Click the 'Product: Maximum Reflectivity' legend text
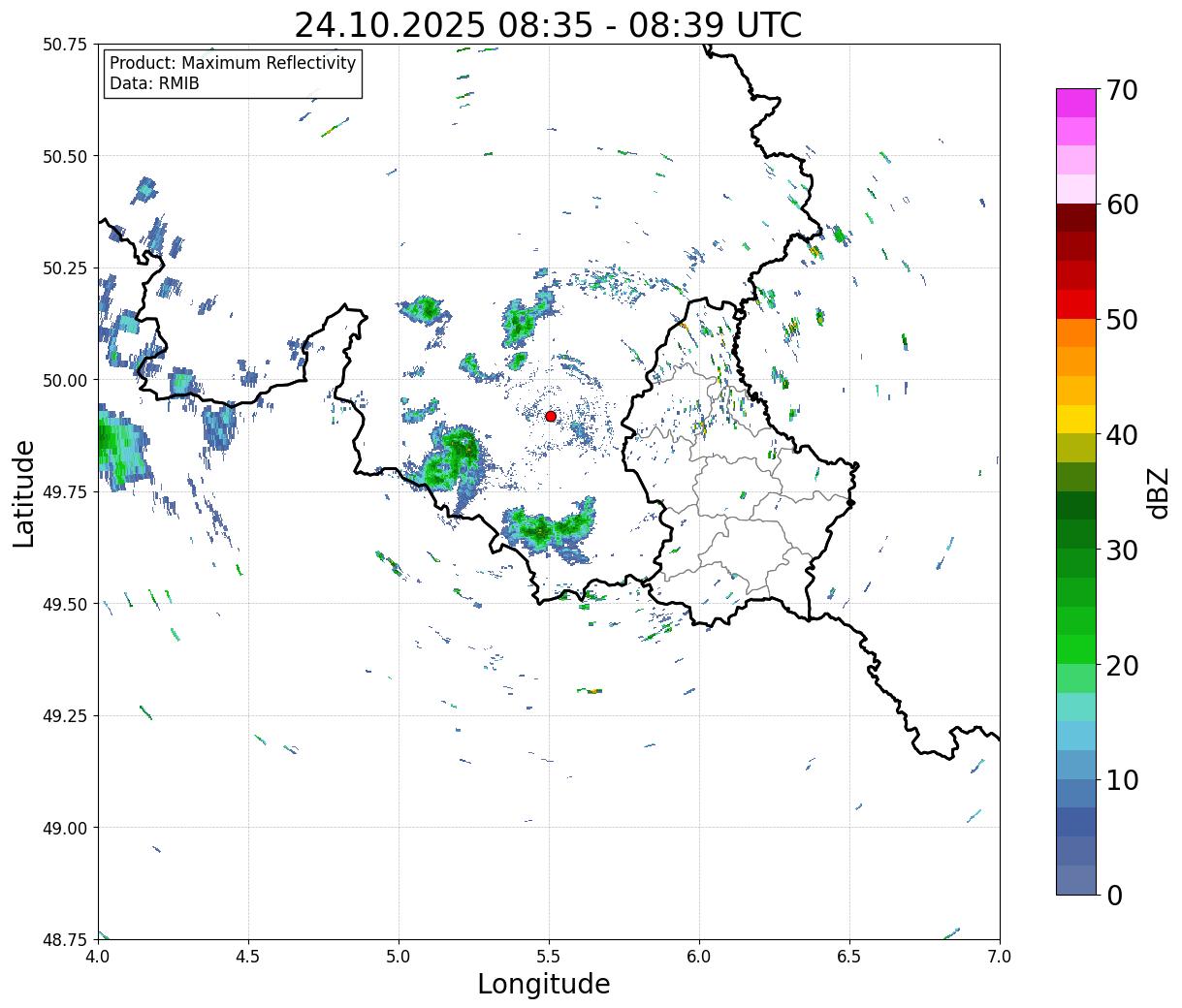The width and height of the screenshot is (1182, 1008). point(233,63)
